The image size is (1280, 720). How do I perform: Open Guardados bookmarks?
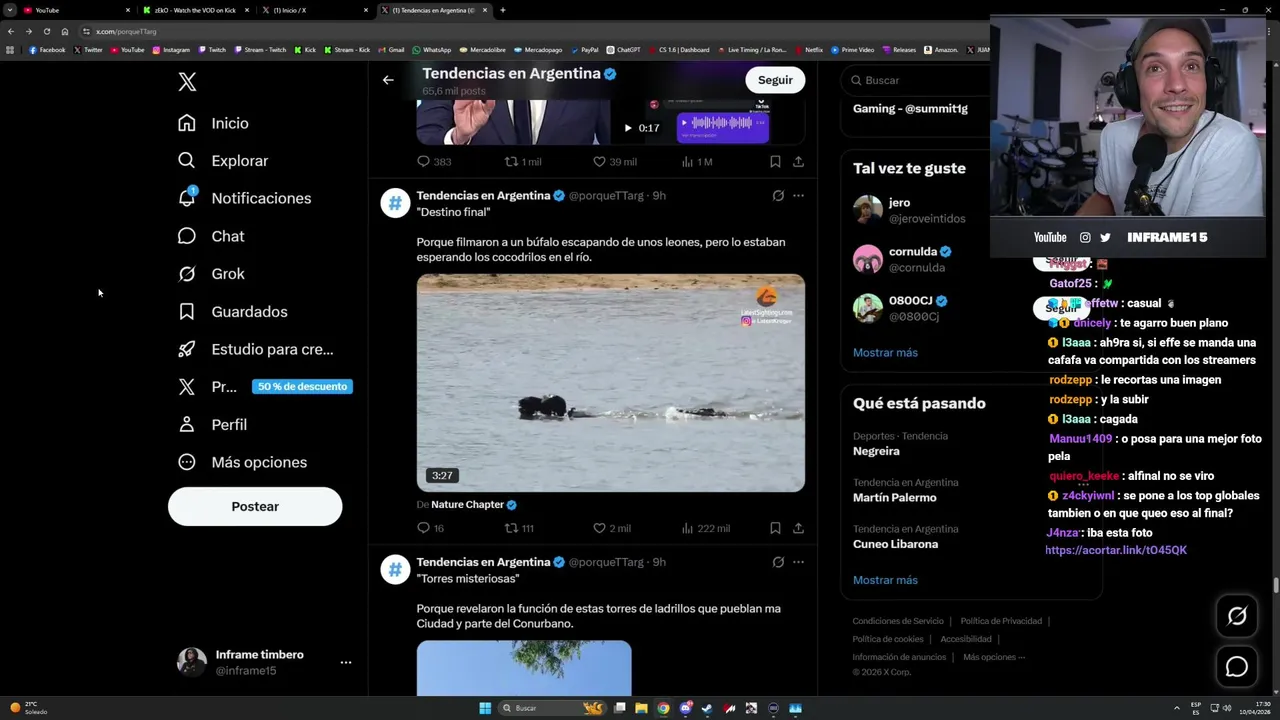[x=232, y=312]
